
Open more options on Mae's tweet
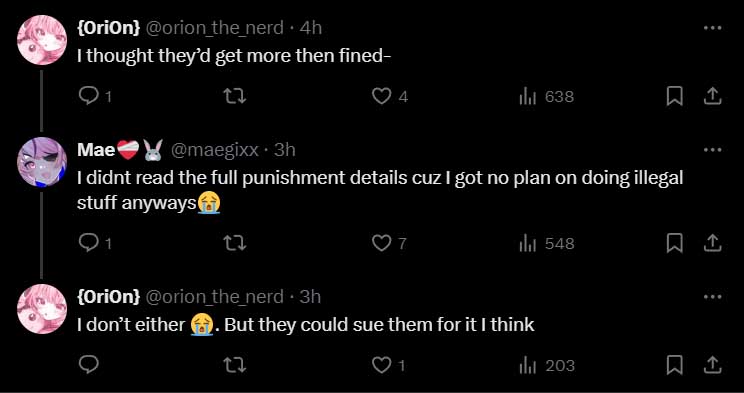712,150
